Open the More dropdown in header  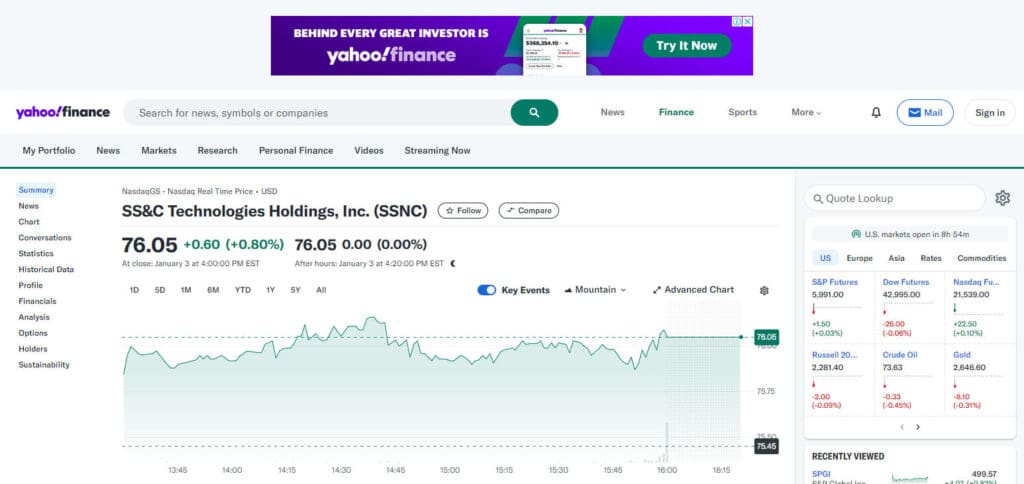[x=806, y=112]
